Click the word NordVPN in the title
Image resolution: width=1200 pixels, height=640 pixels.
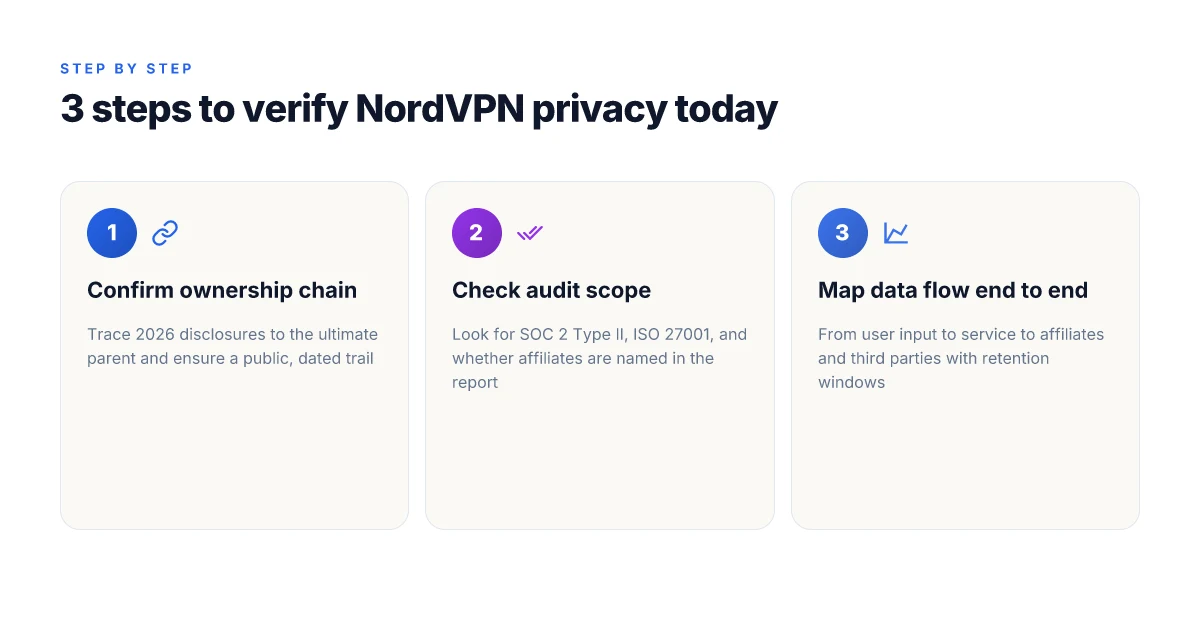pyautogui.click(x=439, y=109)
